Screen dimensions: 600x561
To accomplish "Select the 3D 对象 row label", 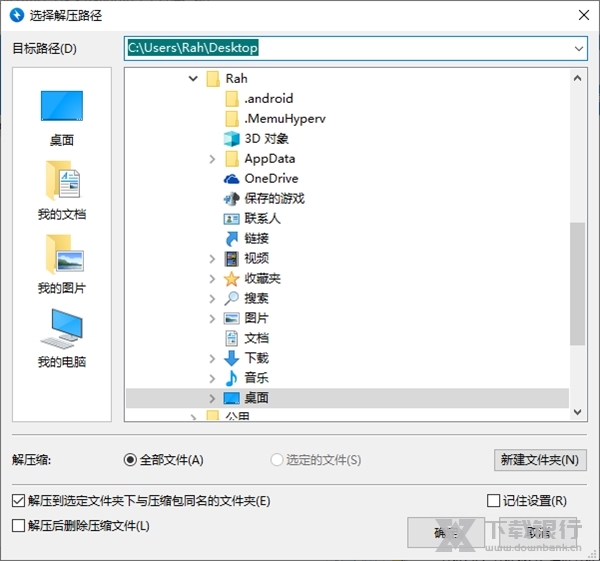I will pyautogui.click(x=267, y=139).
